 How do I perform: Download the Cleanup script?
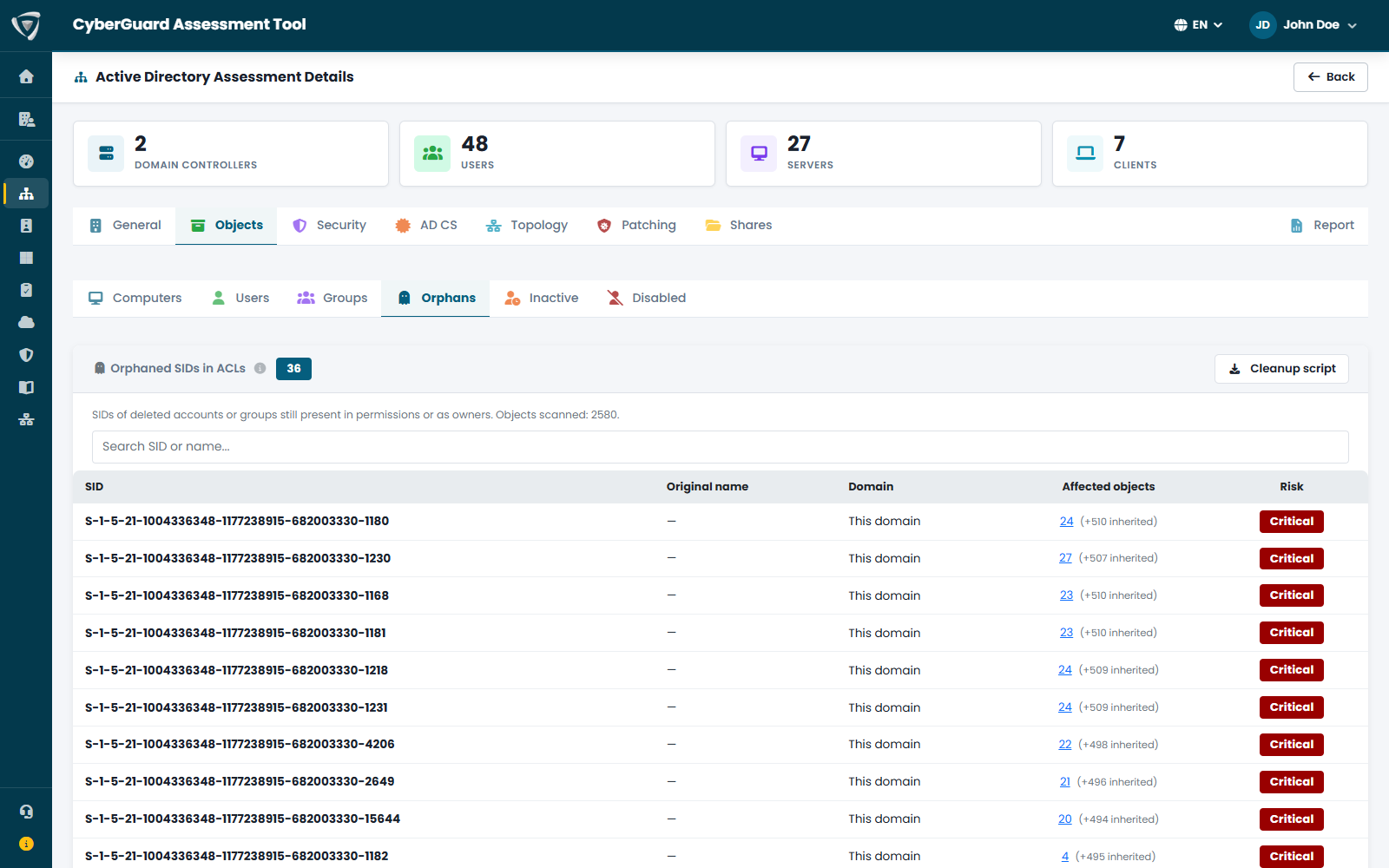pyautogui.click(x=1281, y=369)
